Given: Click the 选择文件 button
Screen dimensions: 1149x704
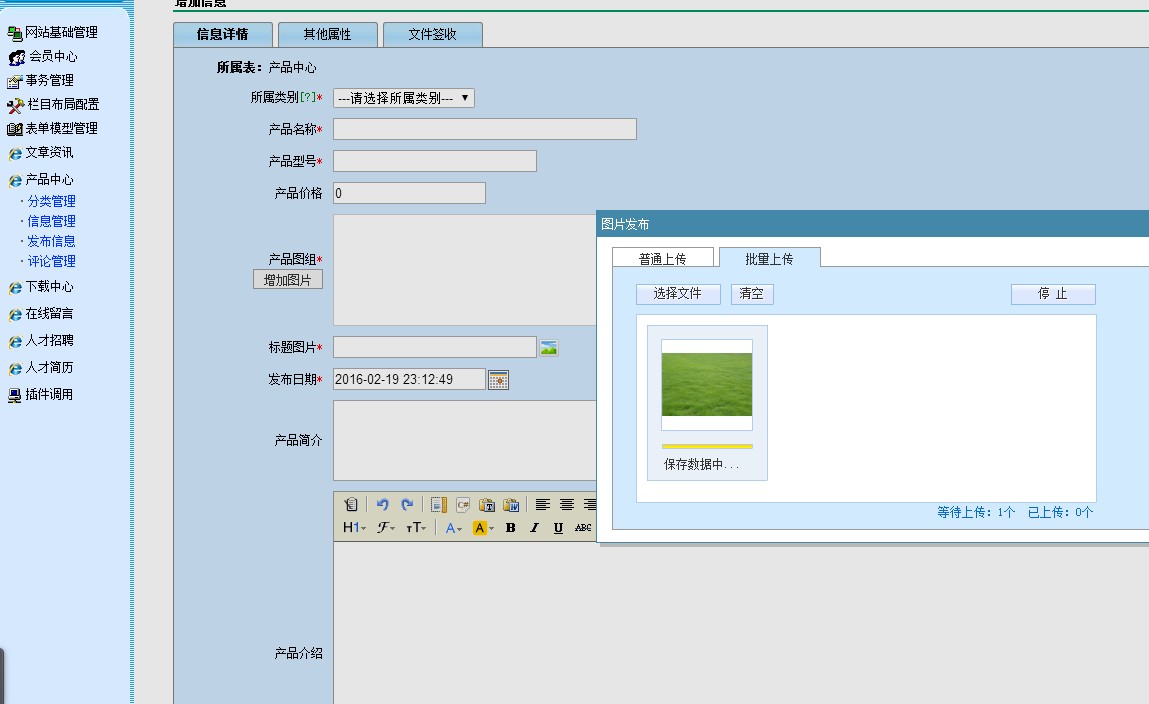Looking at the screenshot, I should [677, 294].
